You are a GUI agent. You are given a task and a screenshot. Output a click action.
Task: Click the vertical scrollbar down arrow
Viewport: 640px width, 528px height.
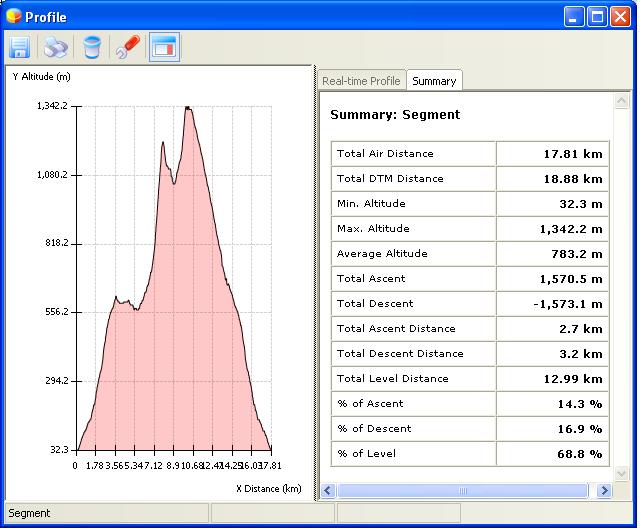622,474
